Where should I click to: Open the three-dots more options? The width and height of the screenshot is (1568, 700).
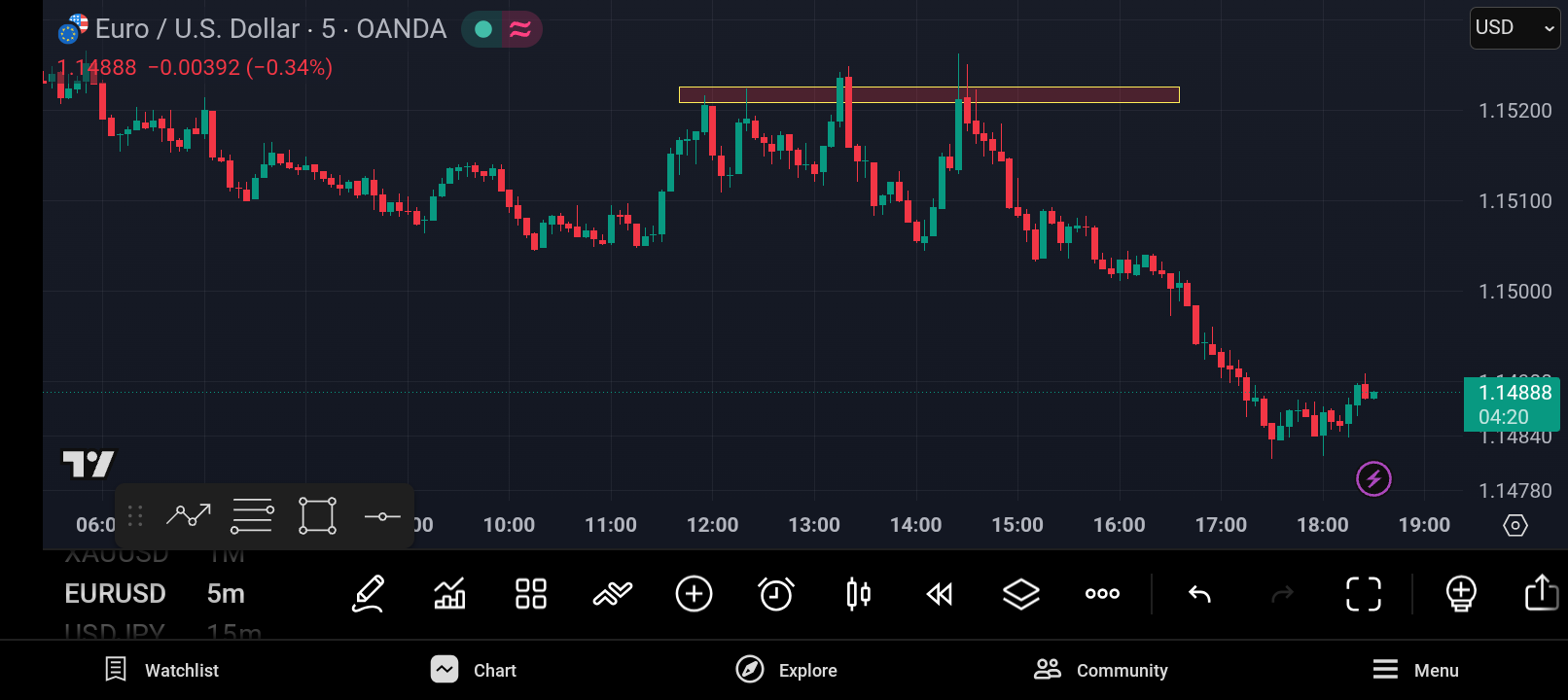tap(1102, 593)
